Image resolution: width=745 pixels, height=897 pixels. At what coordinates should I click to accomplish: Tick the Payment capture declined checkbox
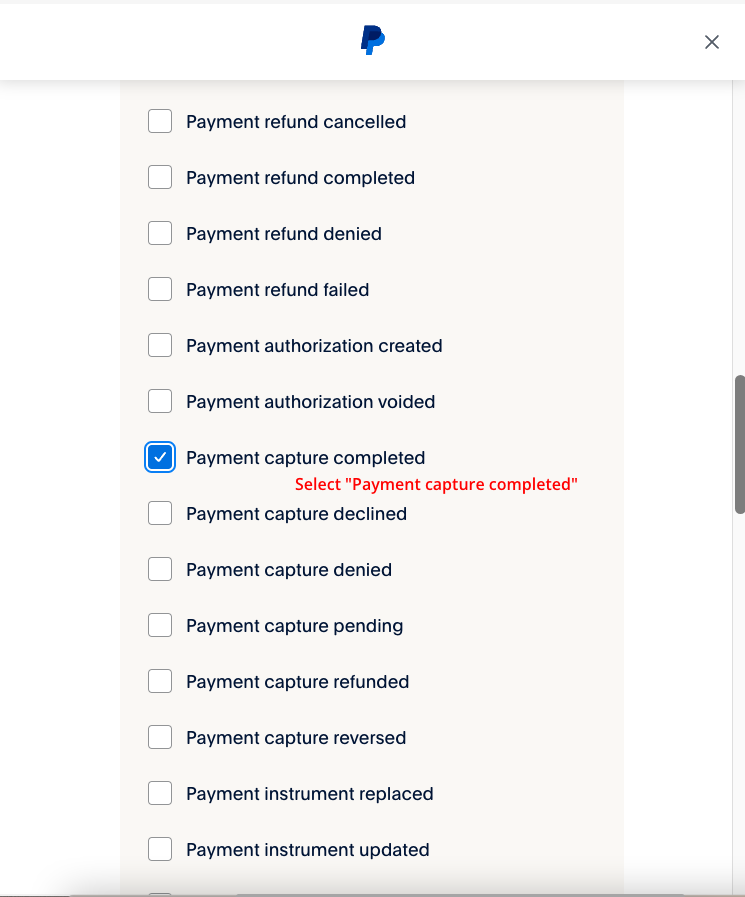tap(160, 514)
